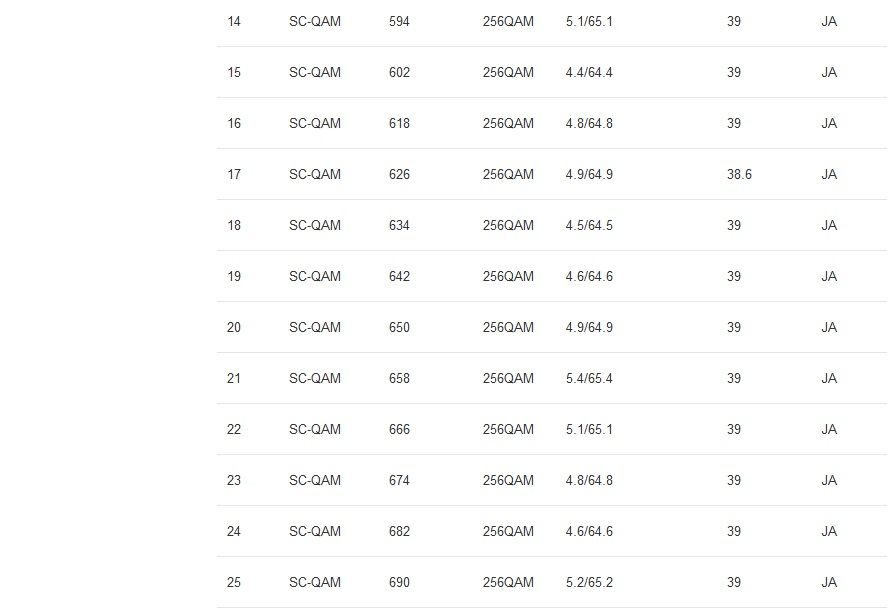Select channel number 22 cell
This screenshot has width=893, height=611.
pos(234,429)
